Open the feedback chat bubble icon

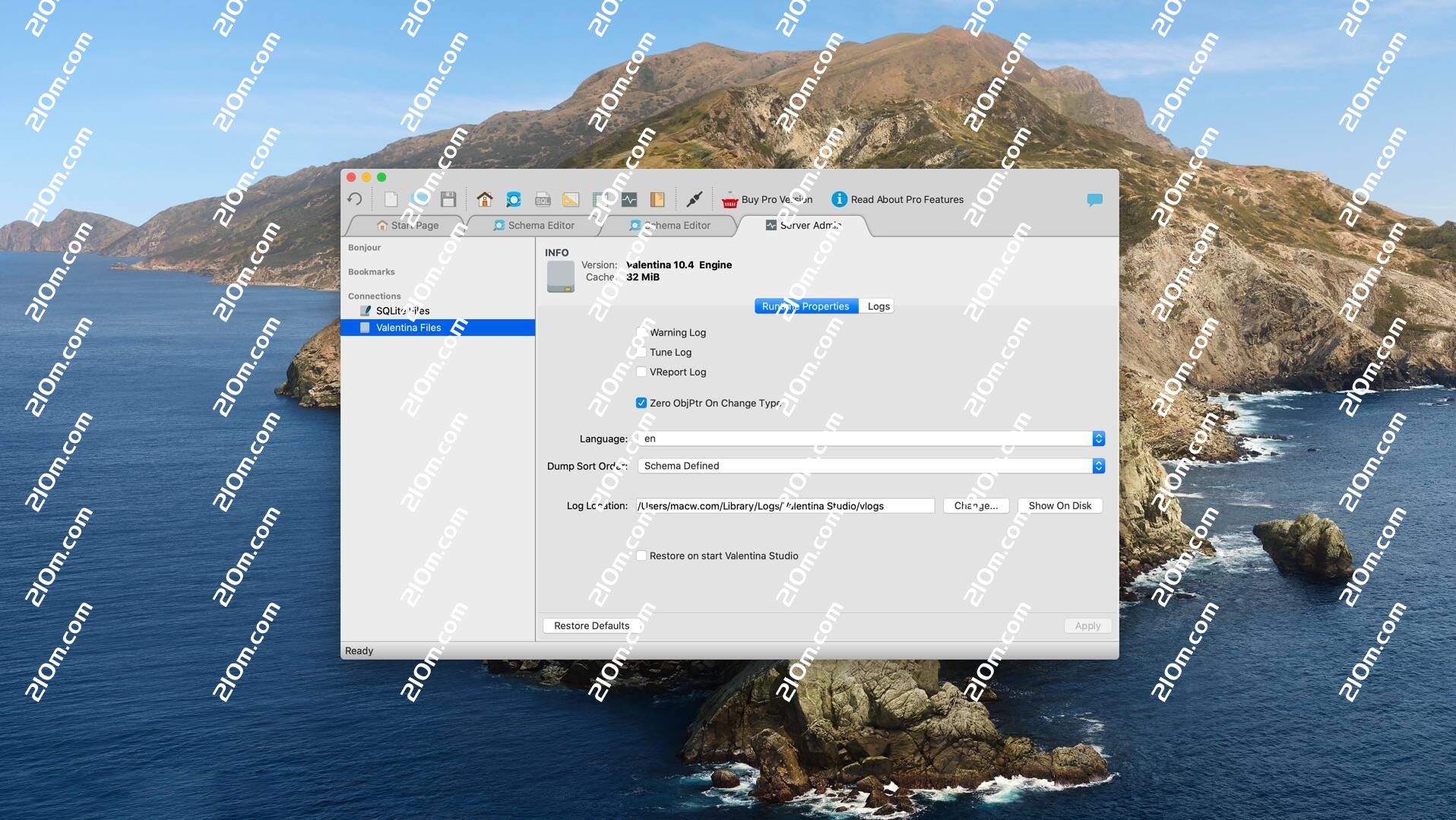coord(1094,199)
